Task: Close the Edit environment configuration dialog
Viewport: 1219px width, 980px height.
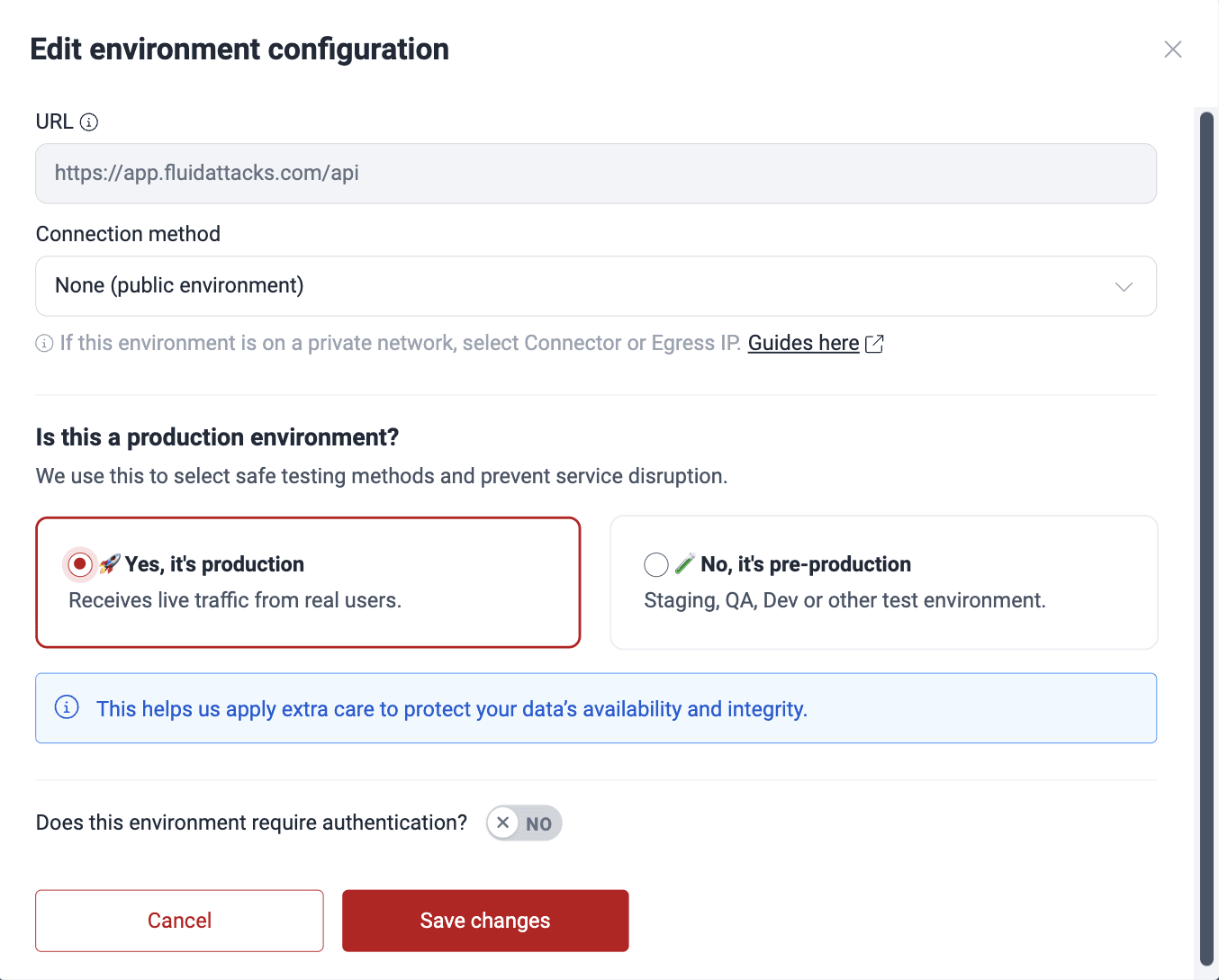Action: coord(1173,50)
